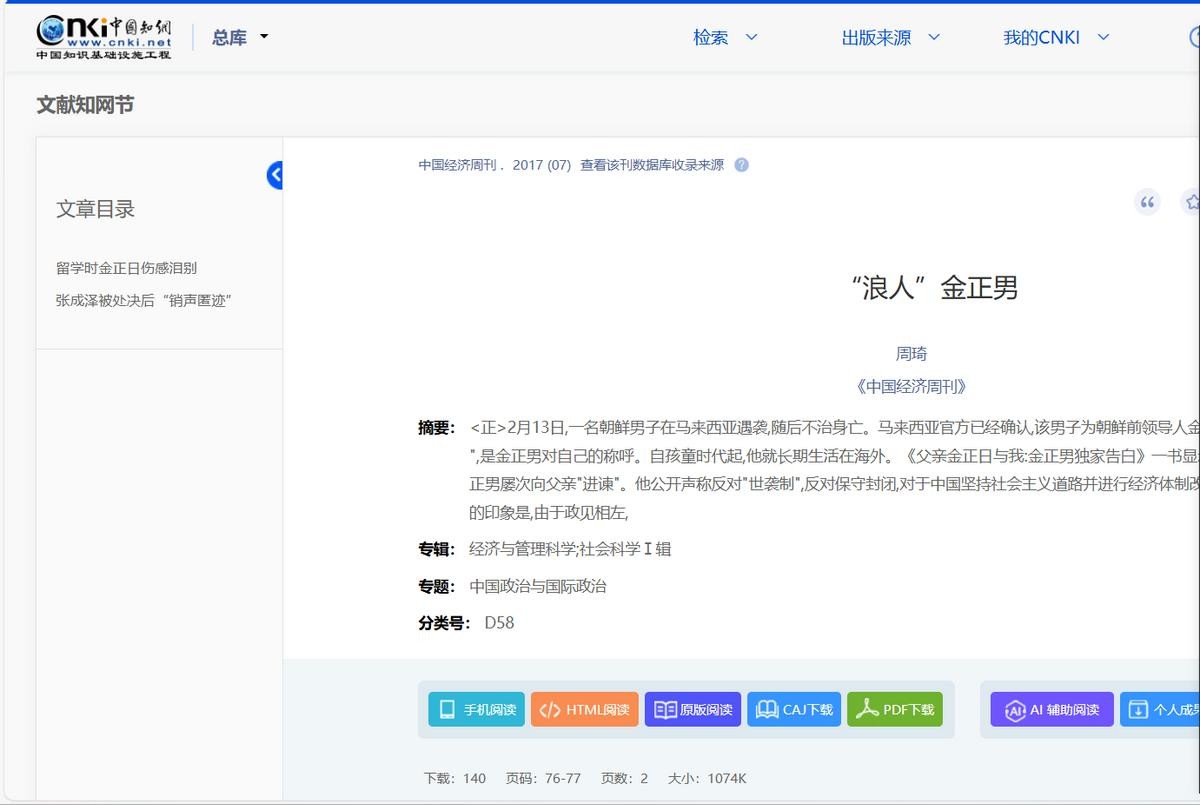
Task: Go to section 留学时金正日伤感泪别
Action: (126, 268)
